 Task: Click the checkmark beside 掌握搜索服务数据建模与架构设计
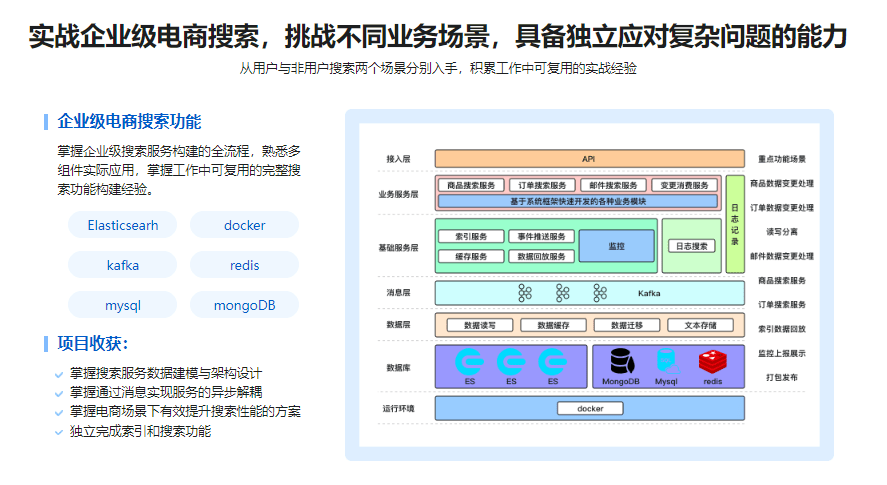59,375
